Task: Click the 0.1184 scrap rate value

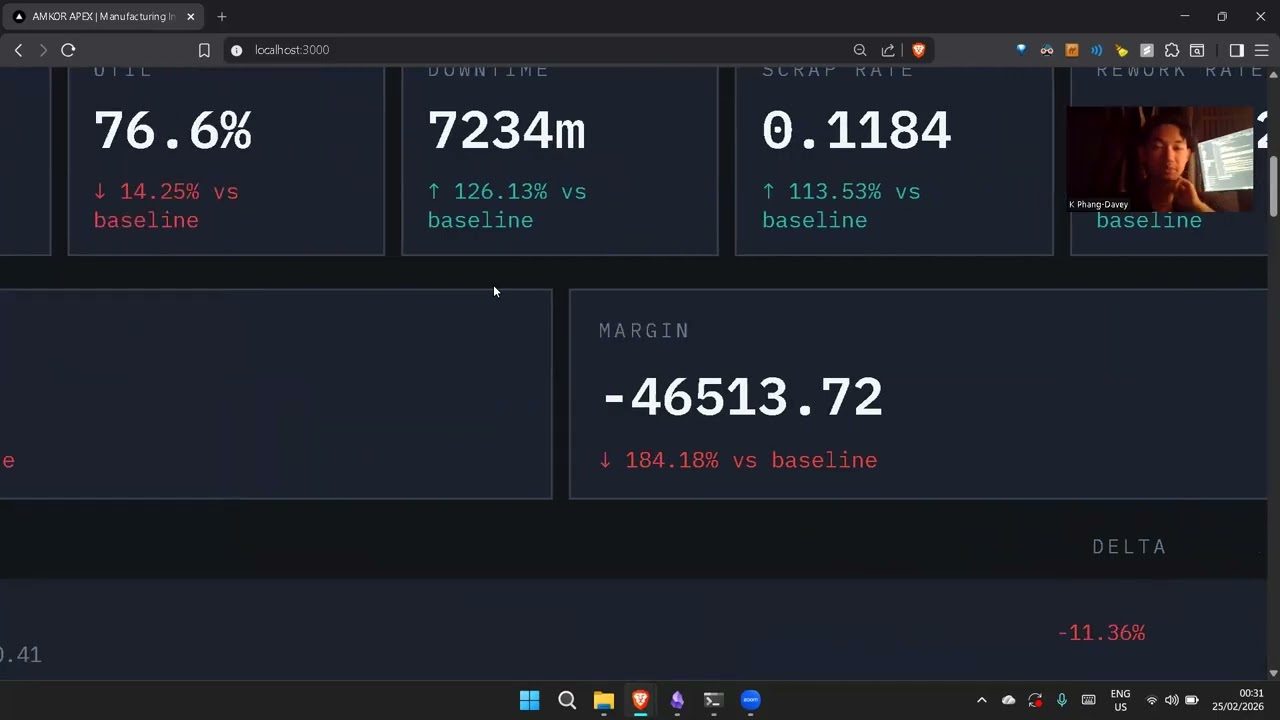Action: (x=856, y=132)
